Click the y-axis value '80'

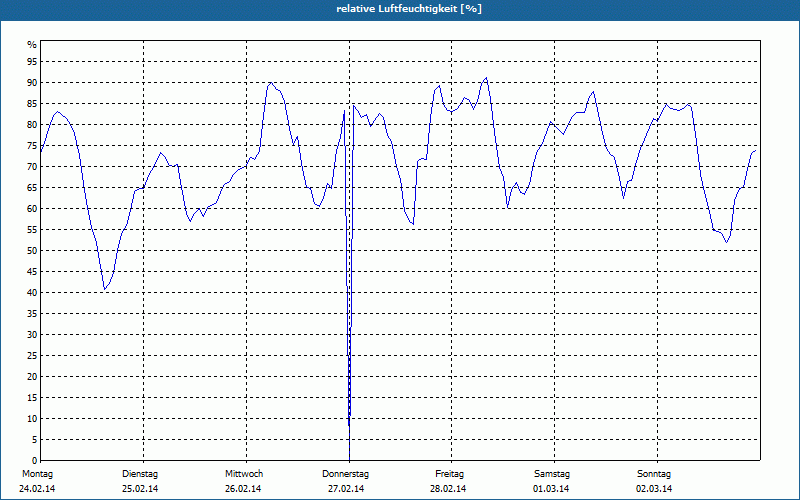(x=32, y=124)
